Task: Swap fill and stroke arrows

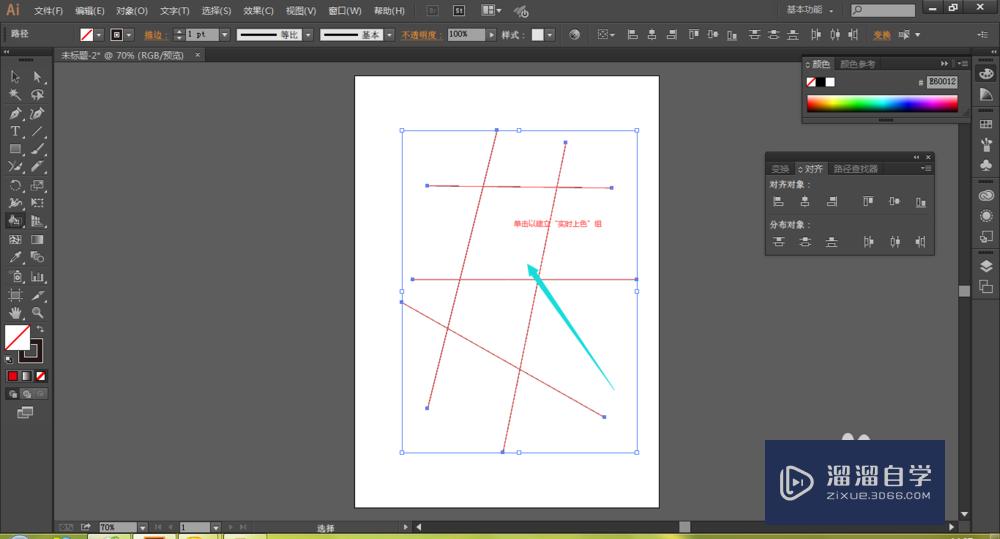Action: point(40,329)
